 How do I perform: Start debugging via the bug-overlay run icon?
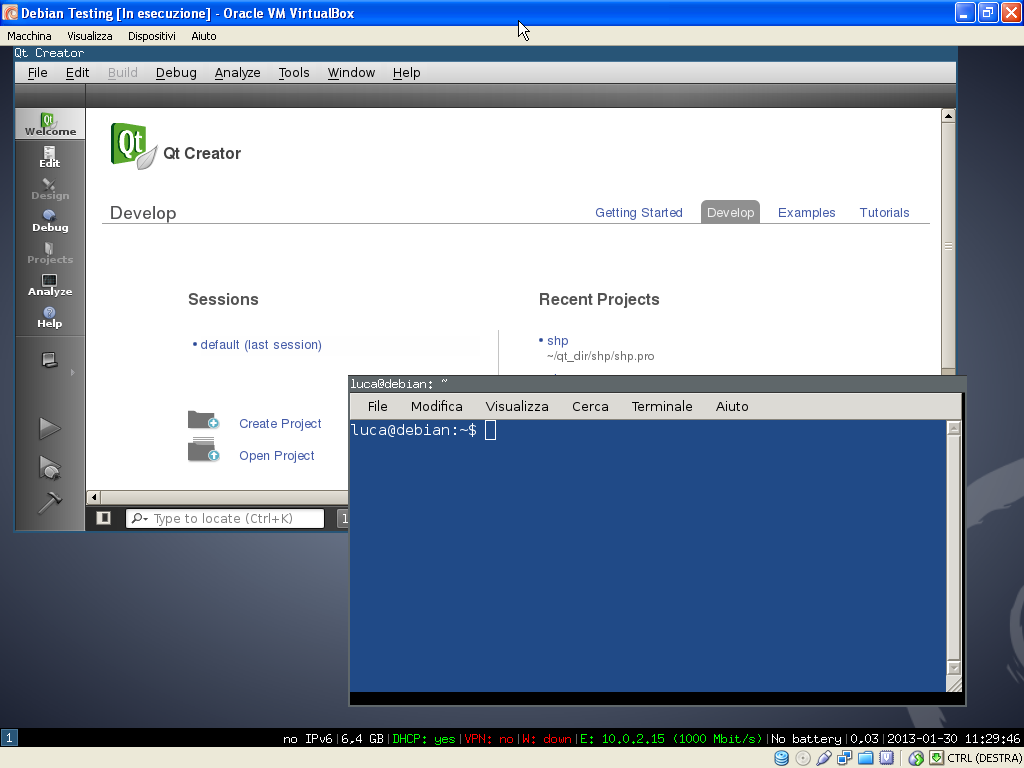49,467
